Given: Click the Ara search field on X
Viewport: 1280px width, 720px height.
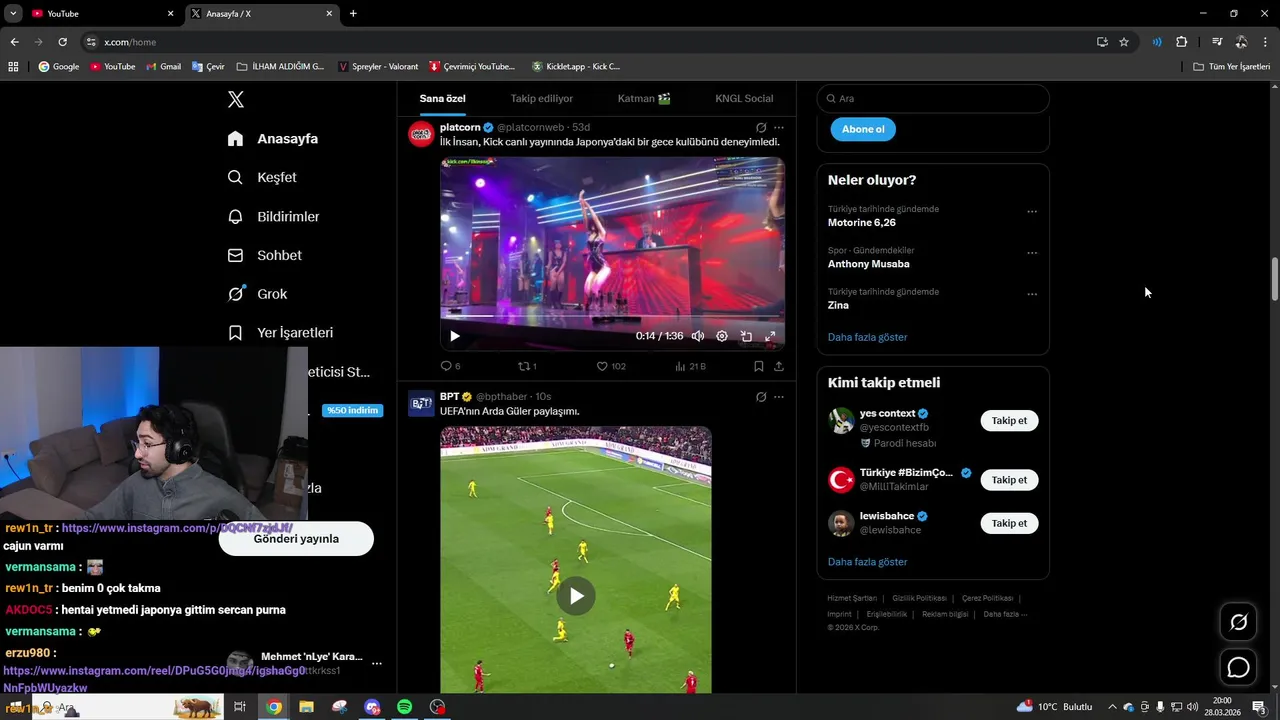Looking at the screenshot, I should click(x=933, y=98).
